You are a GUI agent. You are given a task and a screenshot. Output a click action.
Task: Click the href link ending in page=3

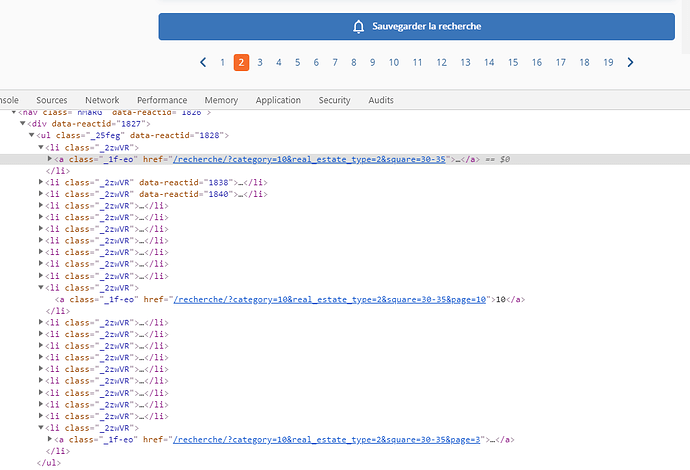pyautogui.click(x=327, y=440)
